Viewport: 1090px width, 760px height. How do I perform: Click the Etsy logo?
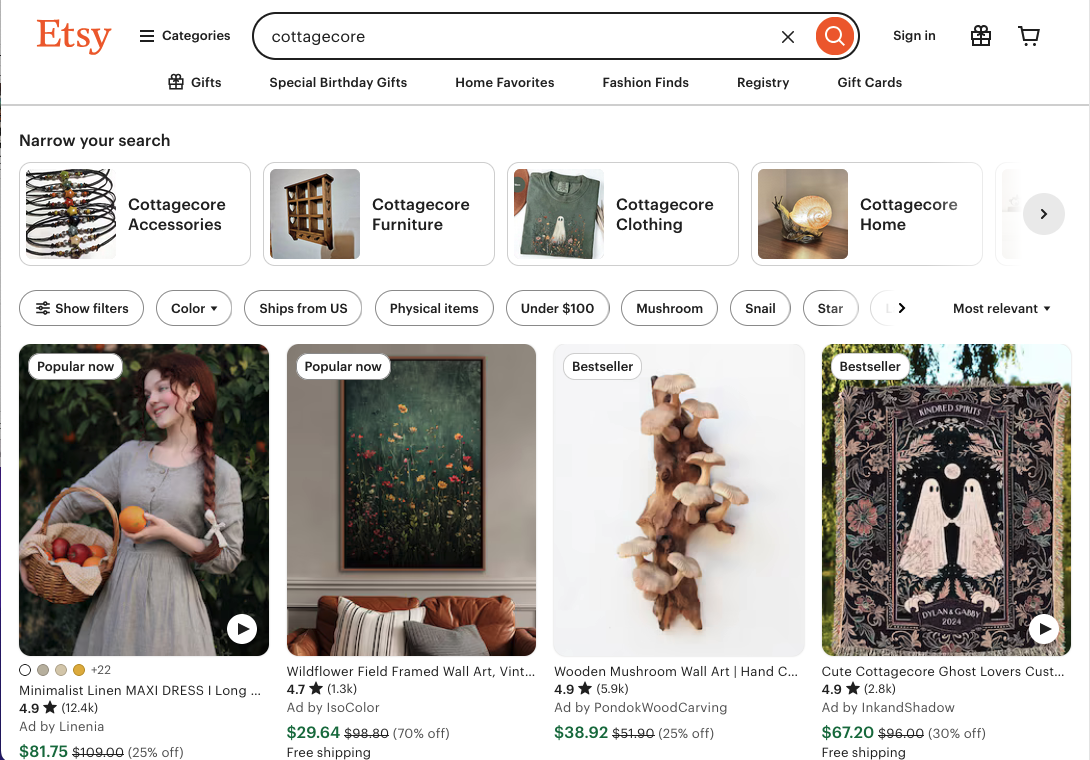(73, 36)
